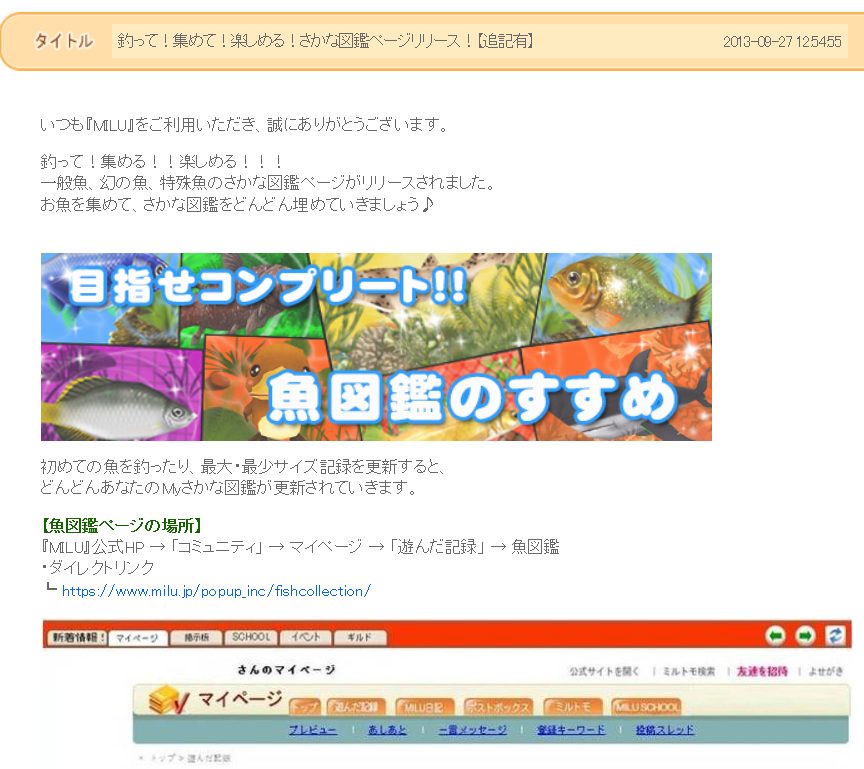The width and height of the screenshot is (864, 769).
Task: Click the MILU SCHOOL orange button
Action: tap(647, 707)
